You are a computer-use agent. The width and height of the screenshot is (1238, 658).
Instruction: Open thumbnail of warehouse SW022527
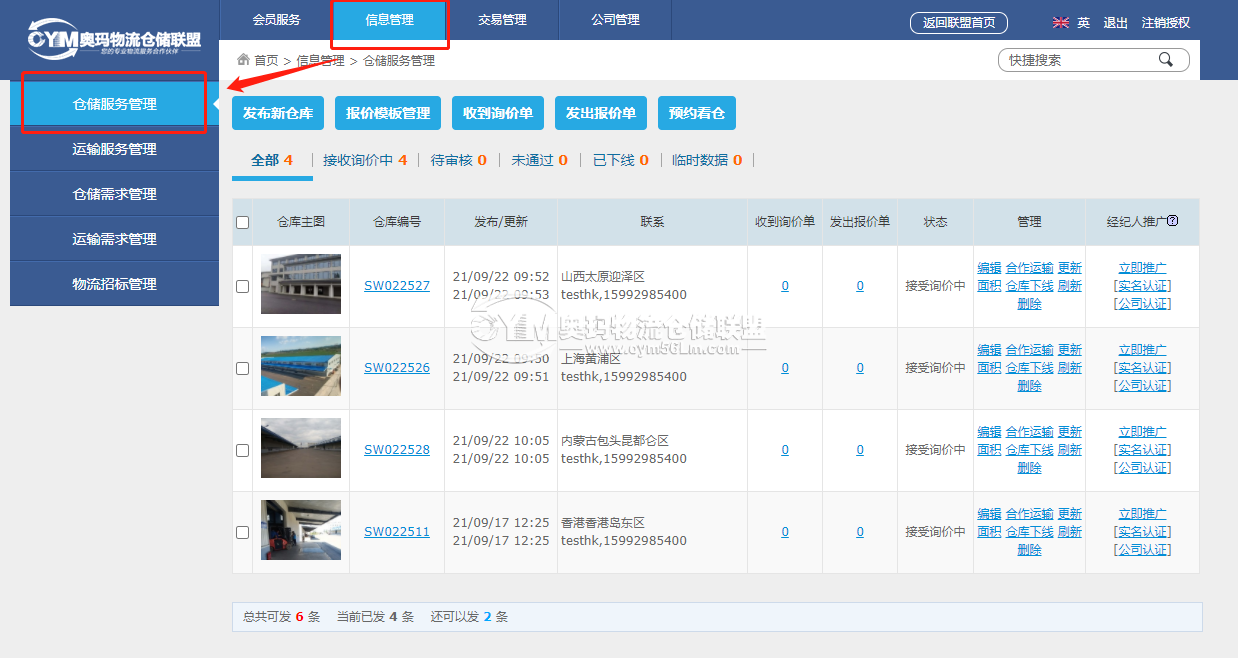click(300, 285)
